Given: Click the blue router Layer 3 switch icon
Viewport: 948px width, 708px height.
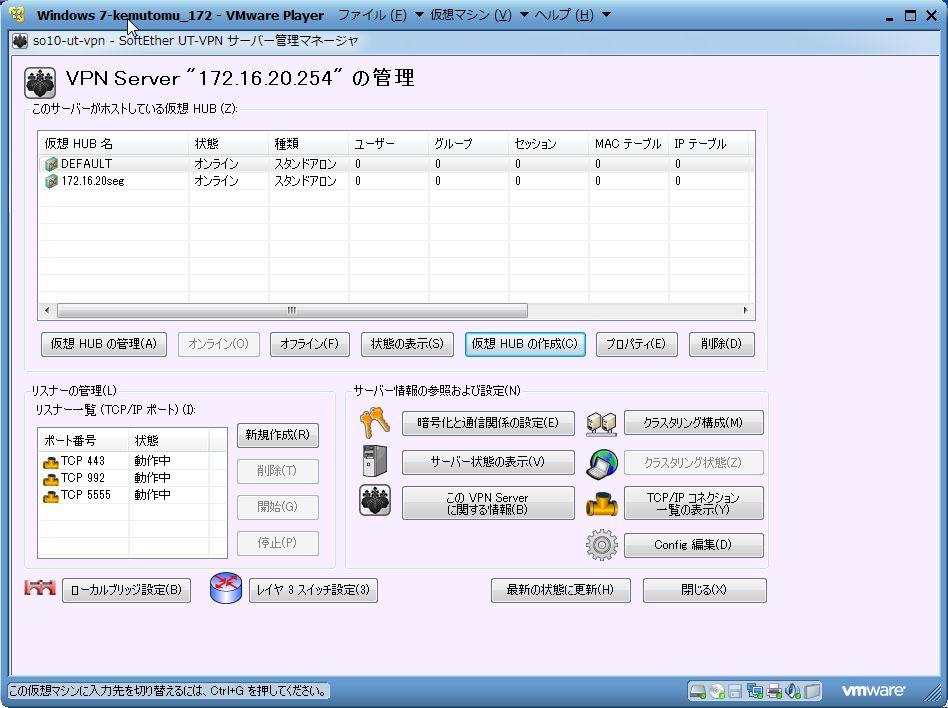Looking at the screenshot, I should pyautogui.click(x=226, y=588).
